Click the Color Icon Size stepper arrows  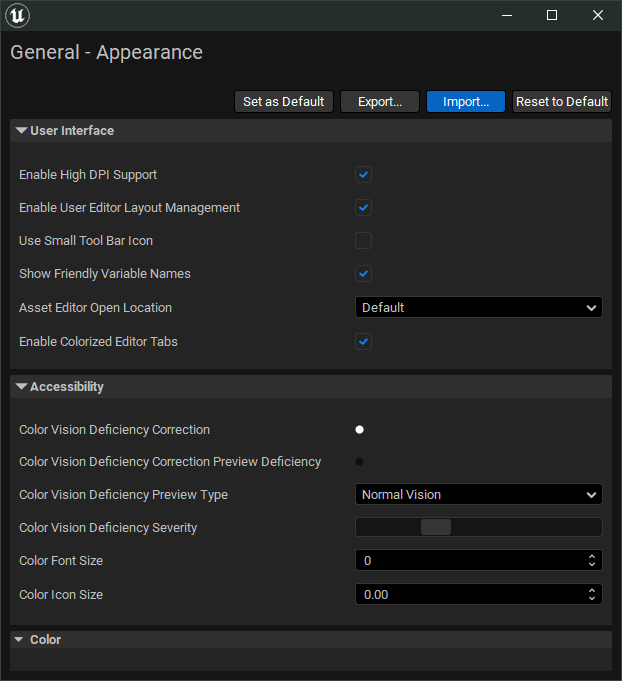[592, 595]
